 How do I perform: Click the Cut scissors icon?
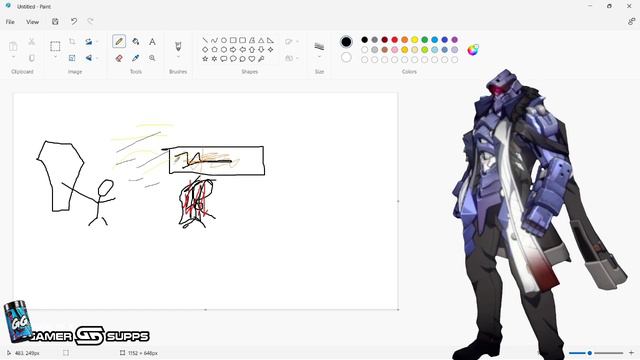coord(31,42)
